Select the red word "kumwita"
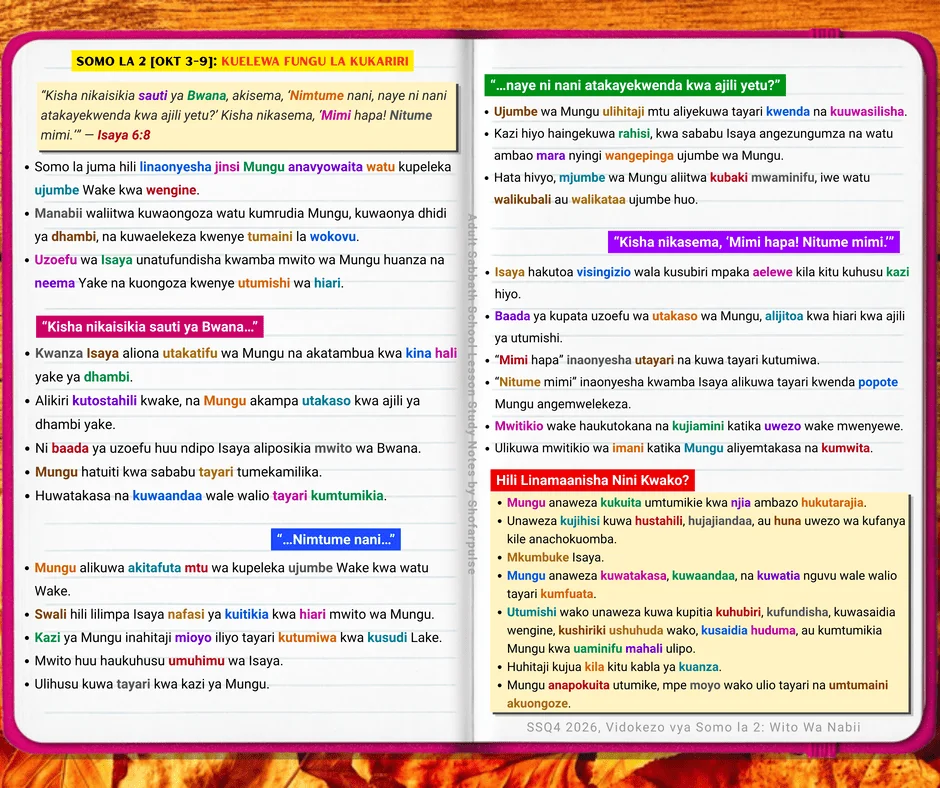Viewport: 940px width, 788px height. [845, 448]
